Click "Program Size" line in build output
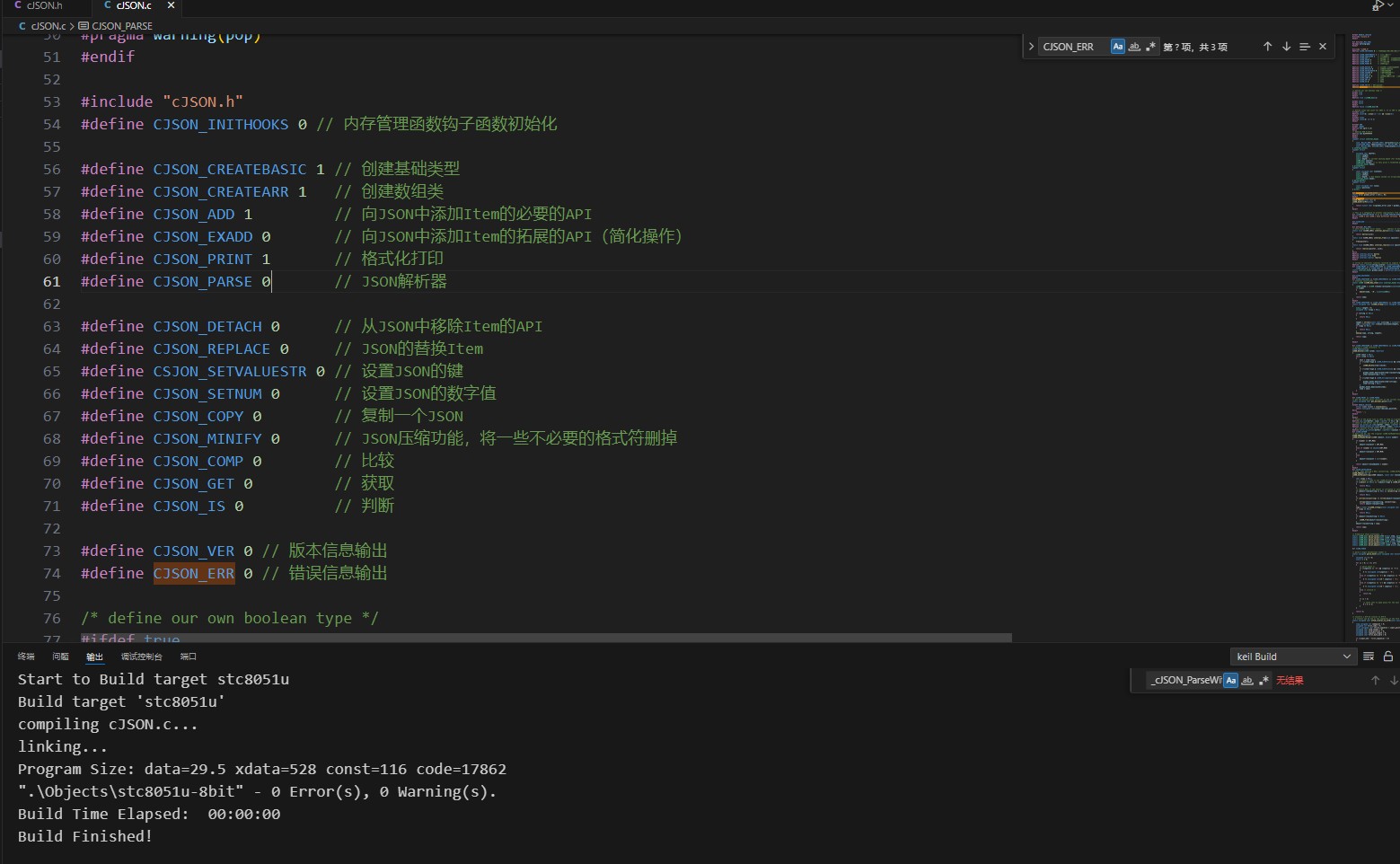 [x=262, y=769]
